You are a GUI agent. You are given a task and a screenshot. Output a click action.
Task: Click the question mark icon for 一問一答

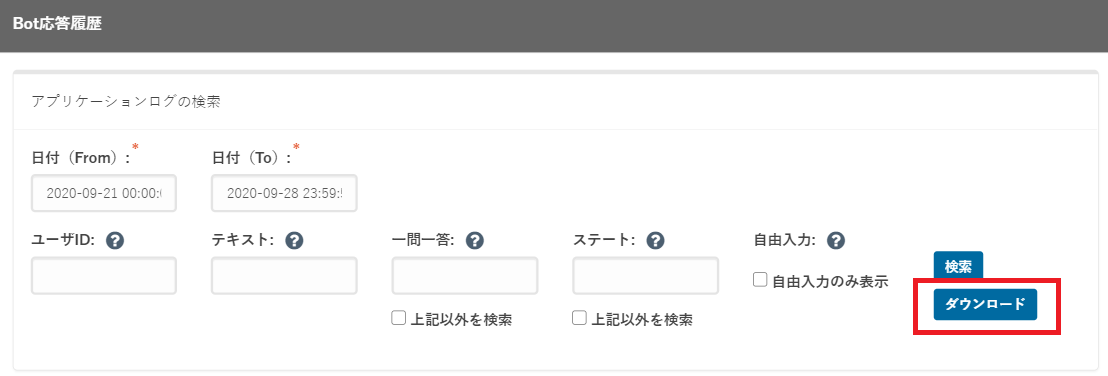475,241
